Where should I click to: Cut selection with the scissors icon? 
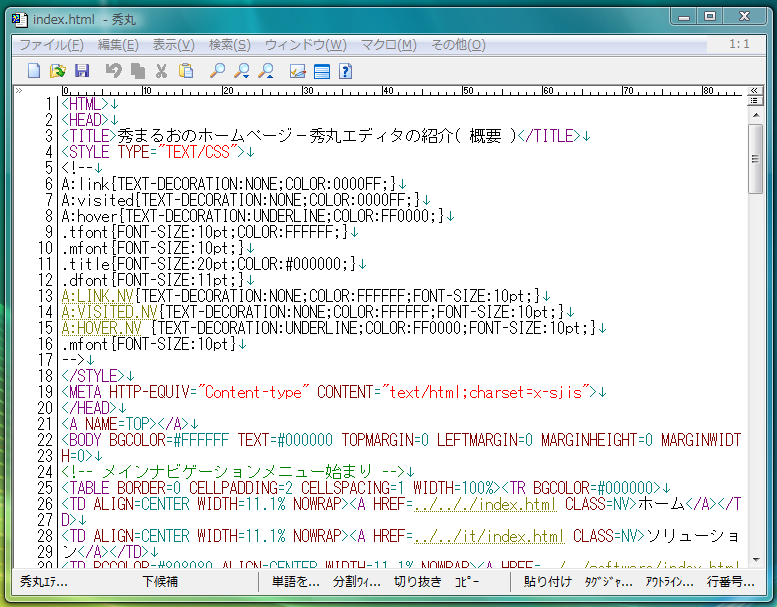tap(162, 71)
